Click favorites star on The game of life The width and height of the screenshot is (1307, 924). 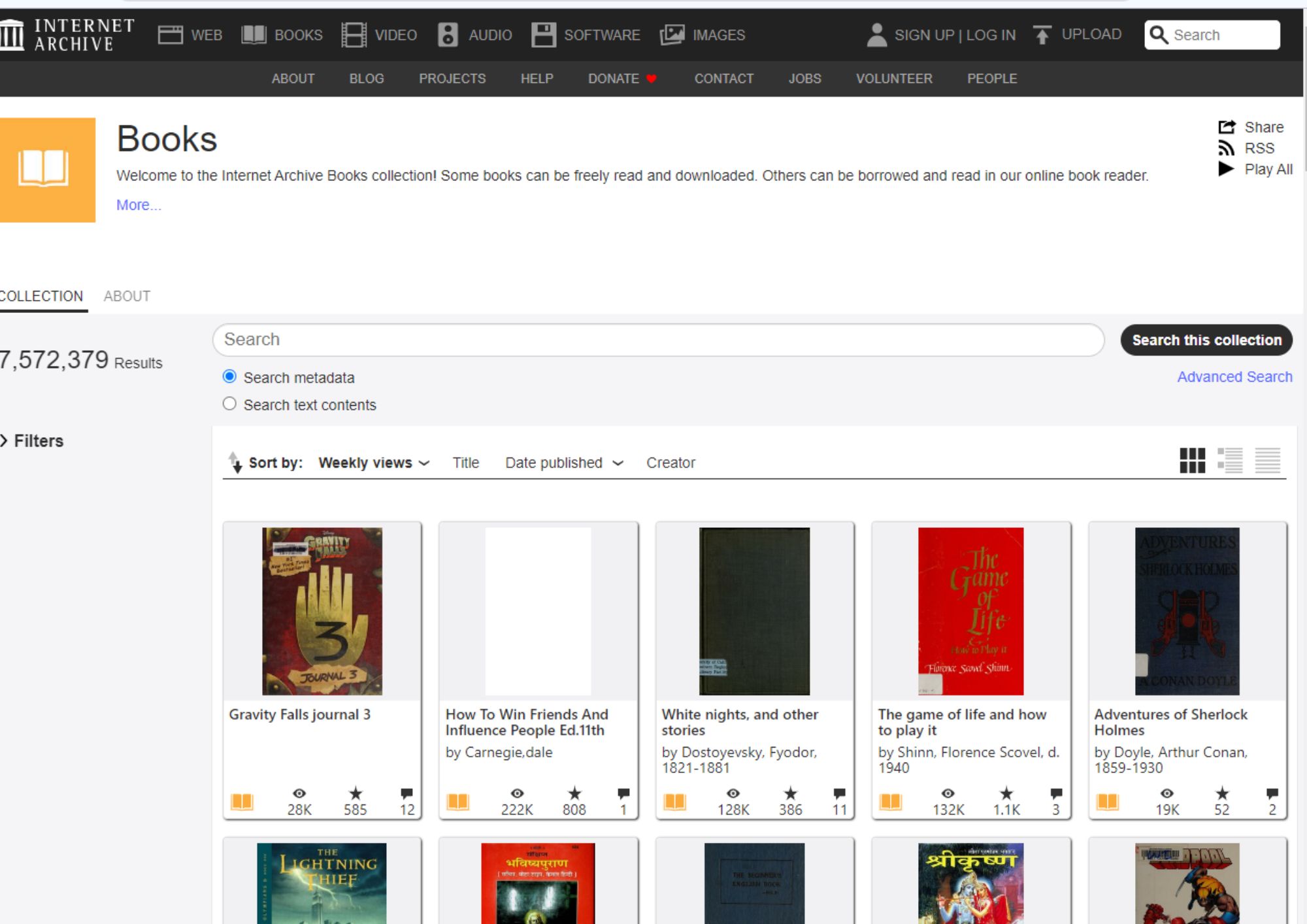point(1006,793)
